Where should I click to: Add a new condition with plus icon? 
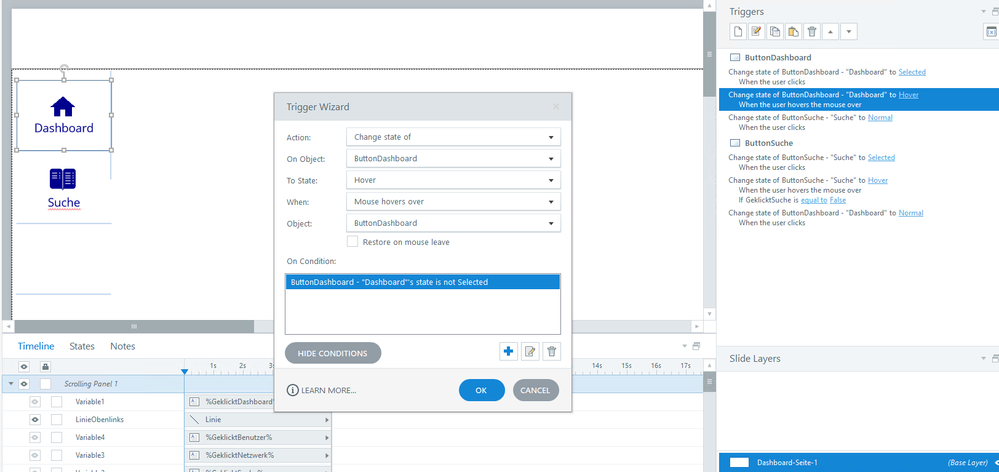point(508,352)
